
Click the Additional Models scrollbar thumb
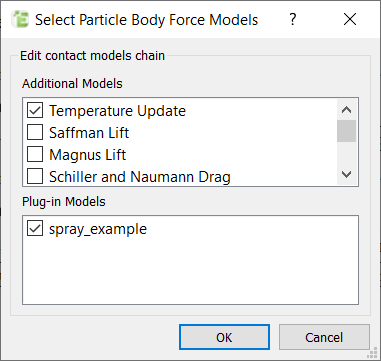(x=347, y=131)
